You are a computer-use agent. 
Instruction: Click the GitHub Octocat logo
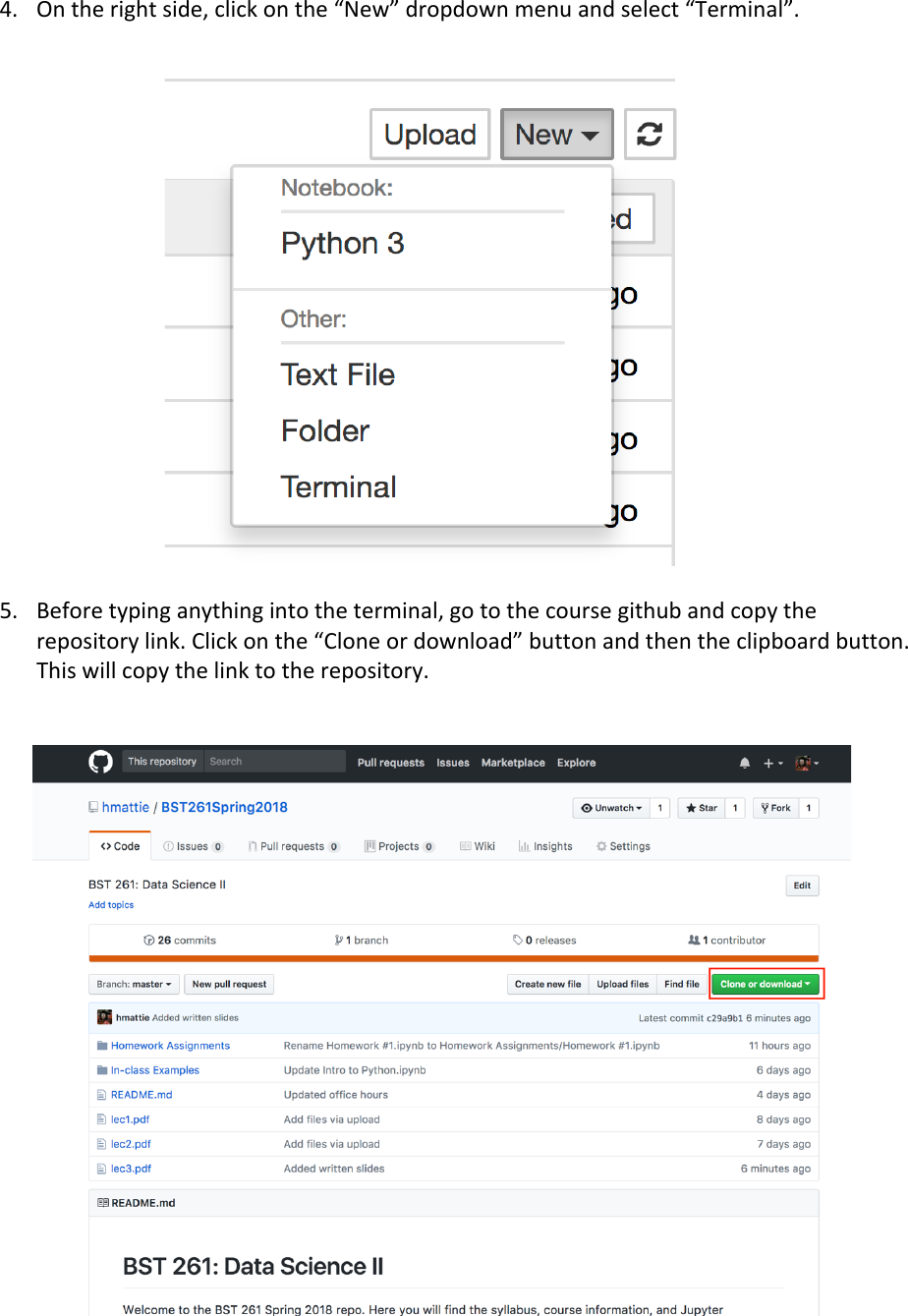point(99,762)
